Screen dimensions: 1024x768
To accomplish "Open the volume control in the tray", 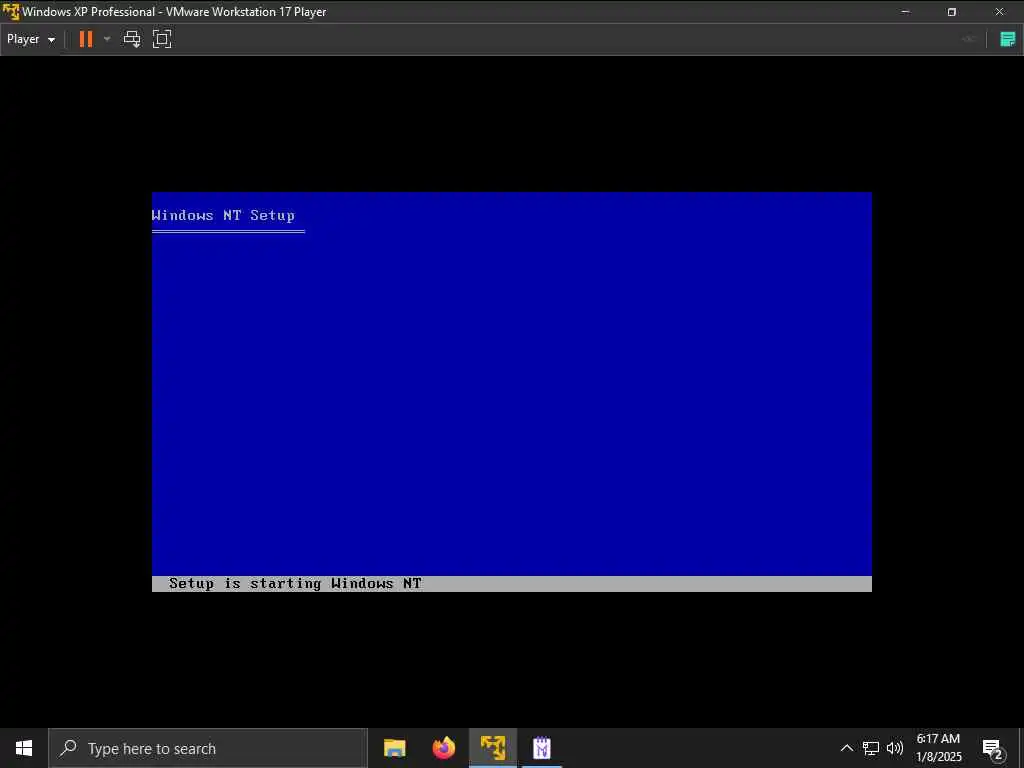I will [895, 748].
